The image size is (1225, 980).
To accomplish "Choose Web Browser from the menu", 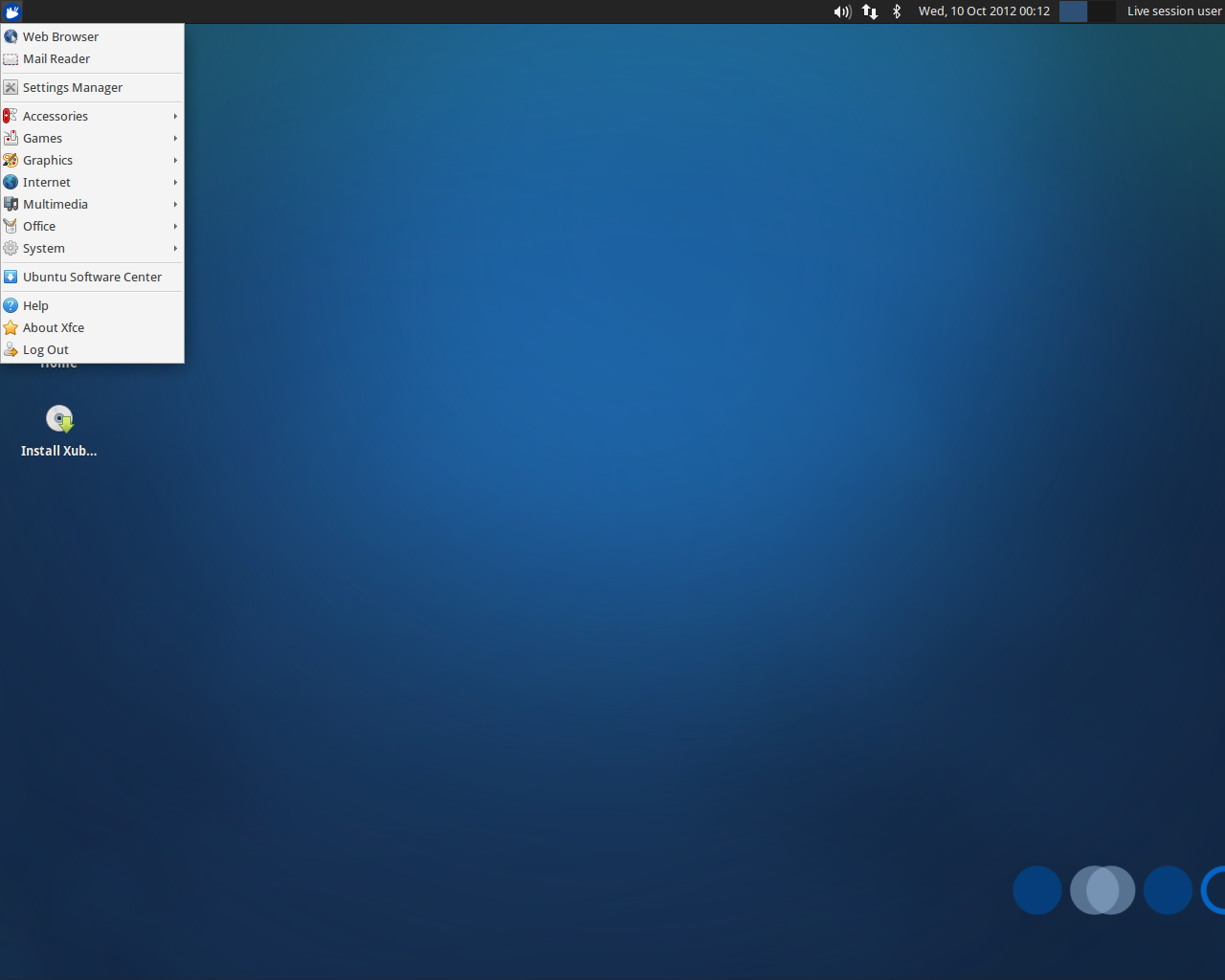I will click(x=92, y=36).
